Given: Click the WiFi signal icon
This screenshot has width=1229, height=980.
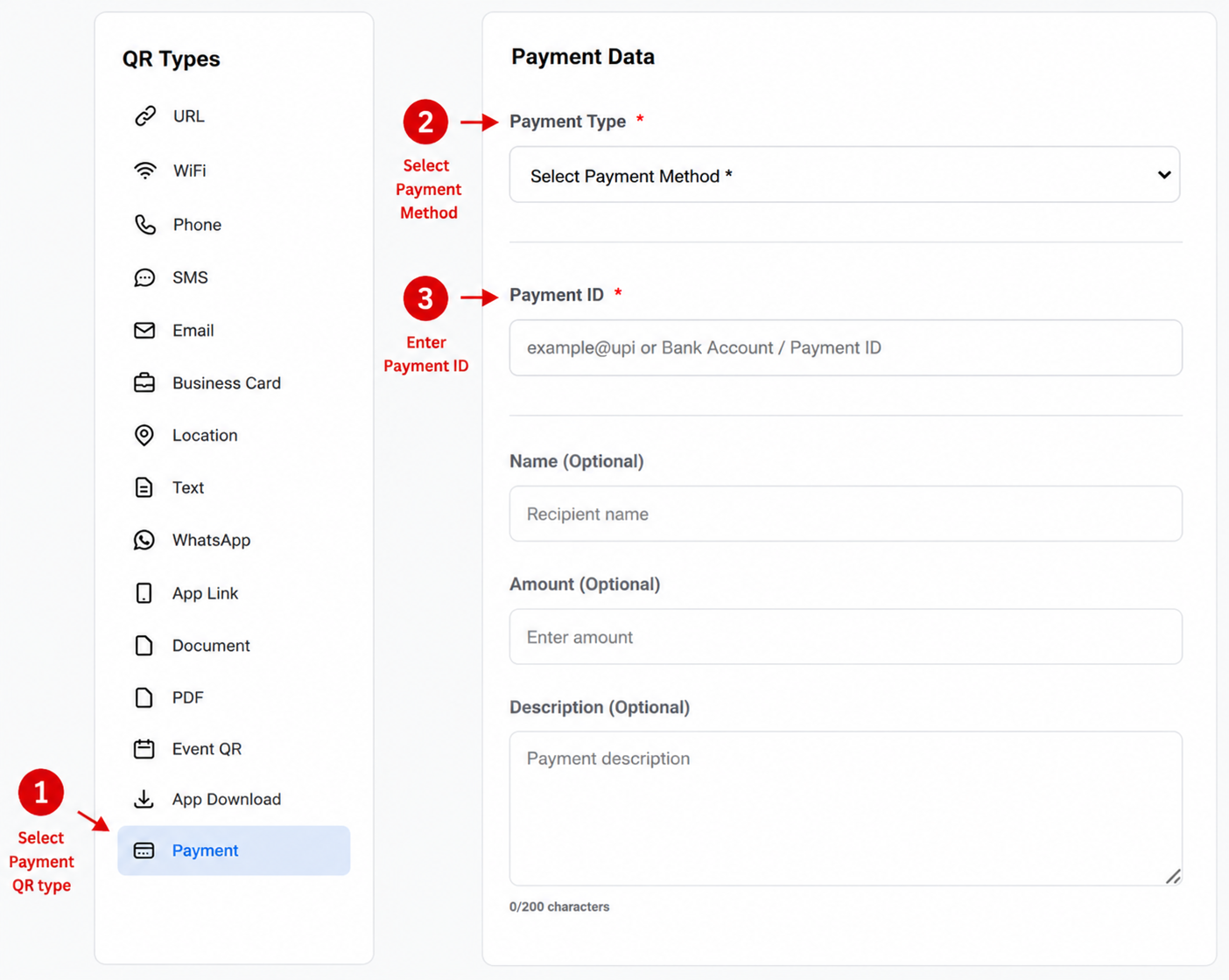Looking at the screenshot, I should [x=145, y=171].
